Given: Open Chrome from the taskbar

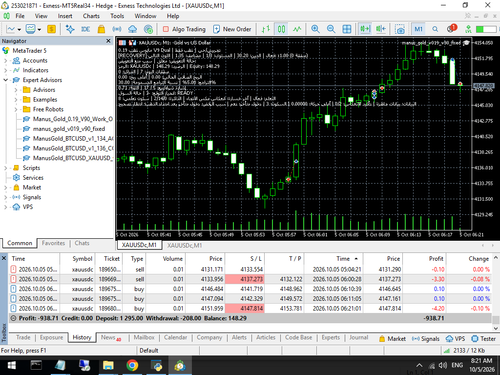Looking at the screenshot, I should point(132,366).
